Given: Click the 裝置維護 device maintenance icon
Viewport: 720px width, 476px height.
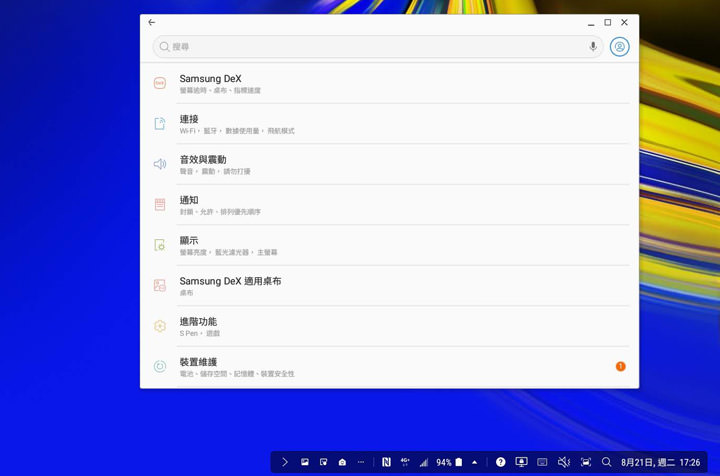Looking at the screenshot, I should tap(160, 366).
